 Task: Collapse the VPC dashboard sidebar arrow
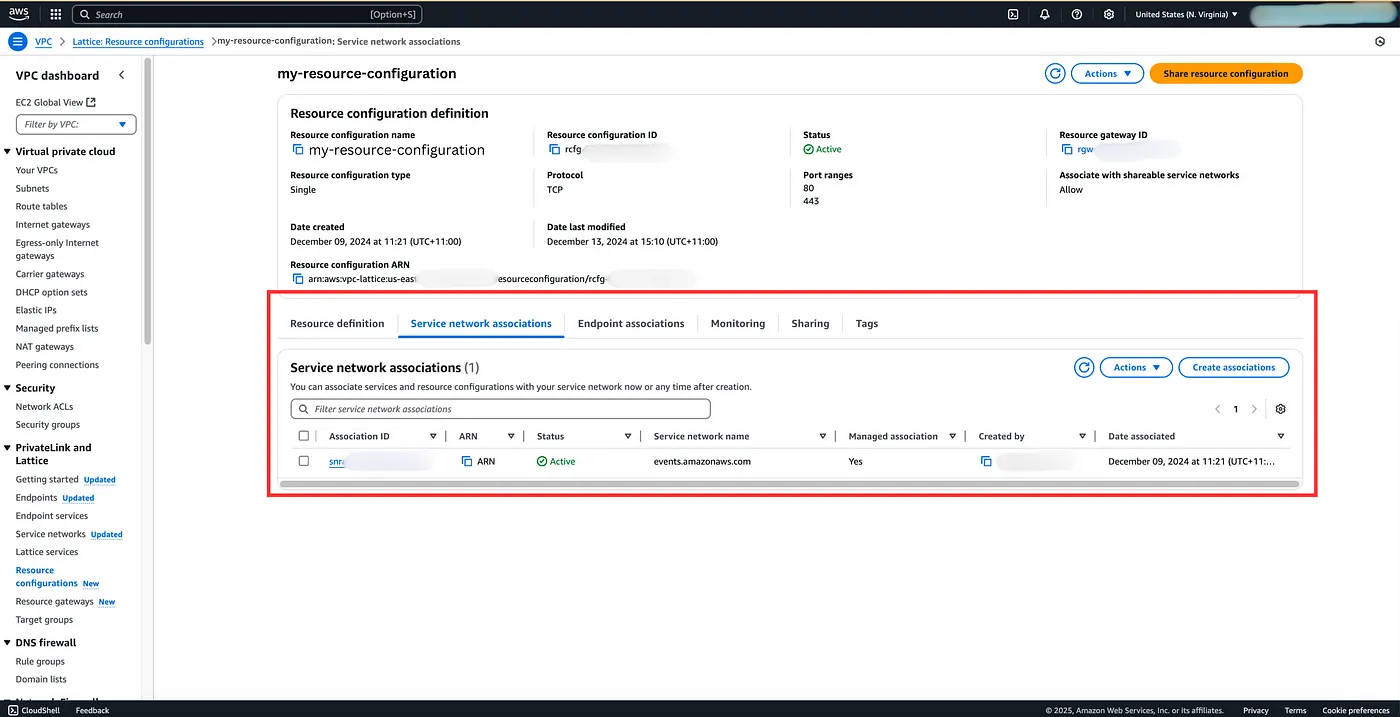point(122,75)
